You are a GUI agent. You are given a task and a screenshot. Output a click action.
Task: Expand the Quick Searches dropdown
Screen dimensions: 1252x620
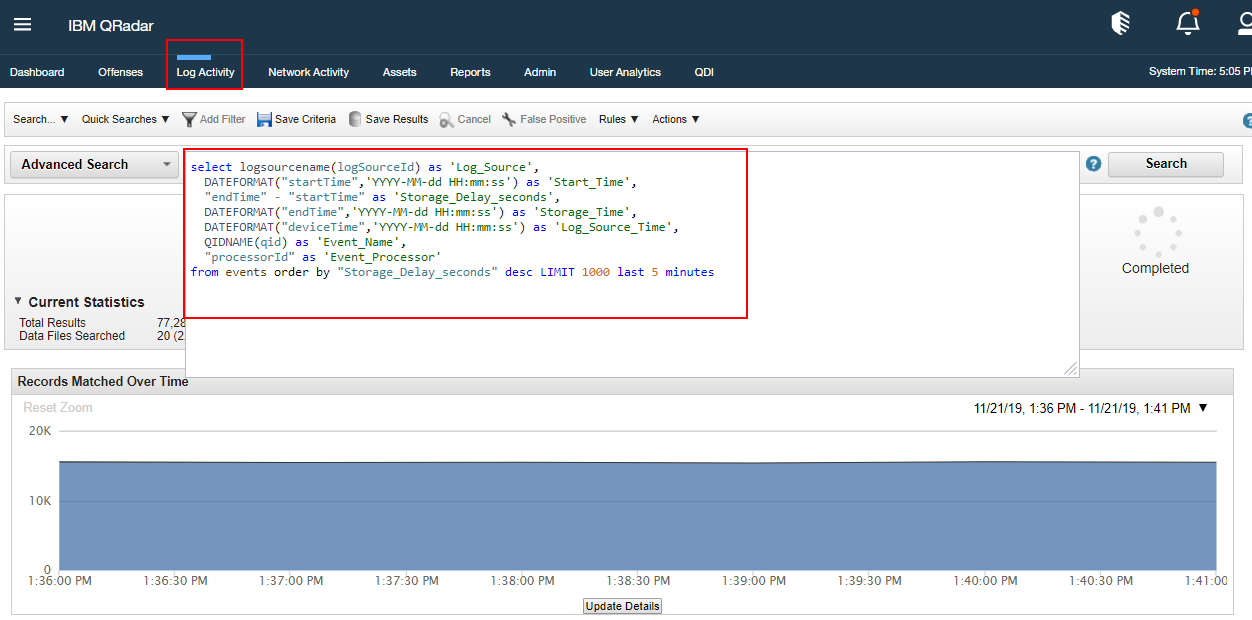click(126, 119)
